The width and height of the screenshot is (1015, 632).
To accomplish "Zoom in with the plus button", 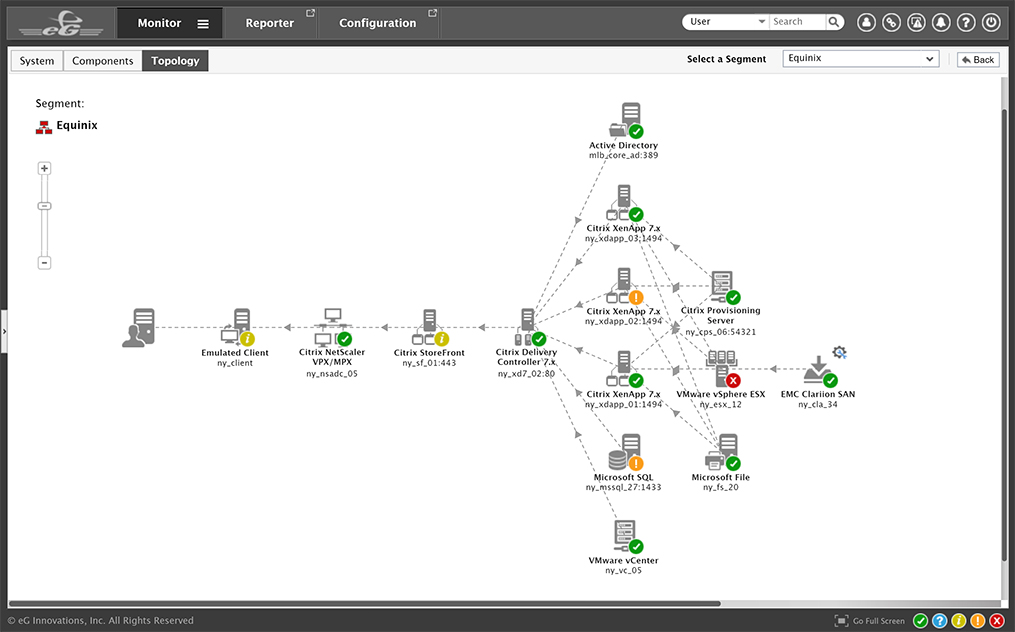I will pos(44,168).
